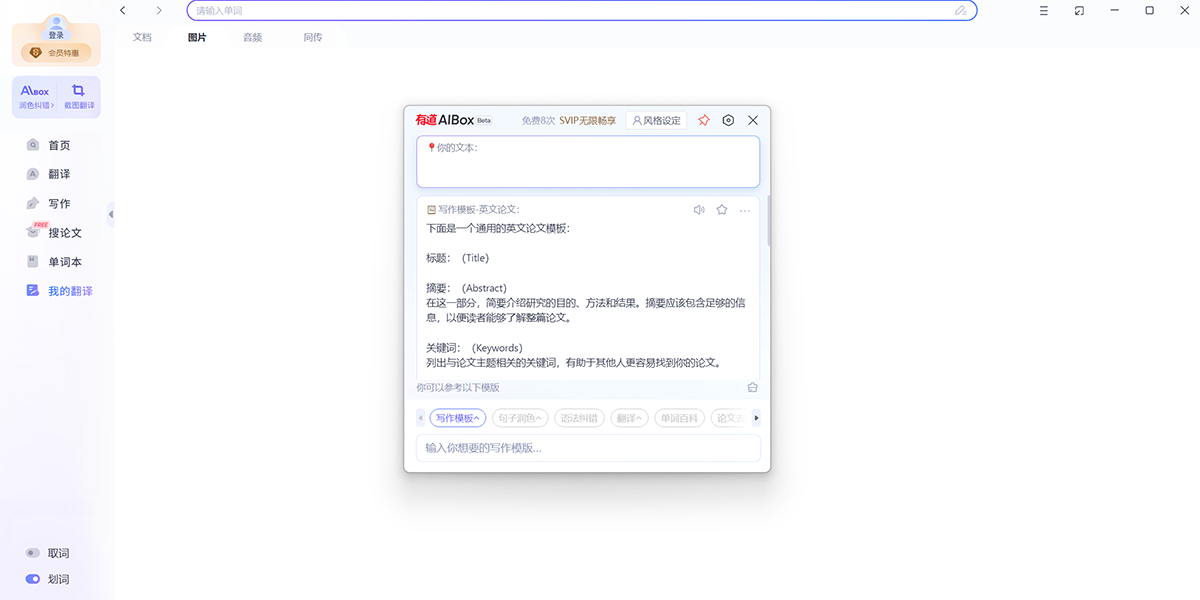Image resolution: width=1200 pixels, height=600 pixels.
Task: Toggle the 取词 word capture switch
Action: (x=33, y=553)
